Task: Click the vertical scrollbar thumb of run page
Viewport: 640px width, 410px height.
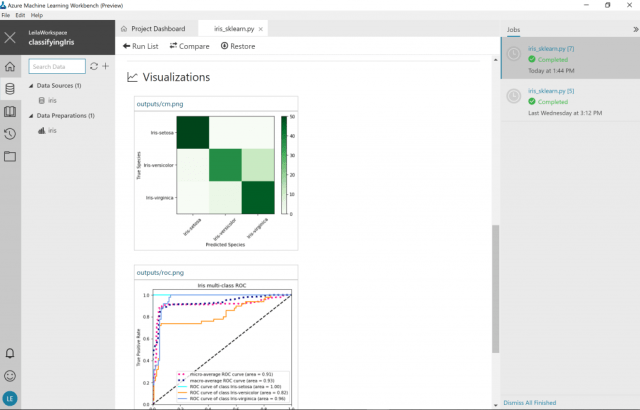Action: point(496,289)
